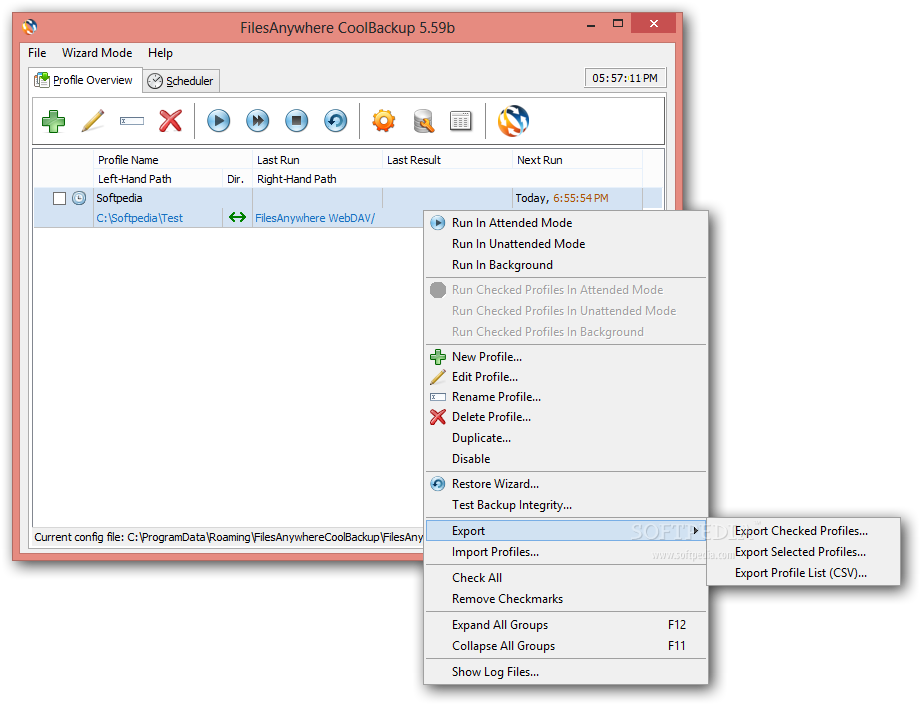Click the fast-forward Run Unattended toolbar icon
921x705 pixels.
257,121
